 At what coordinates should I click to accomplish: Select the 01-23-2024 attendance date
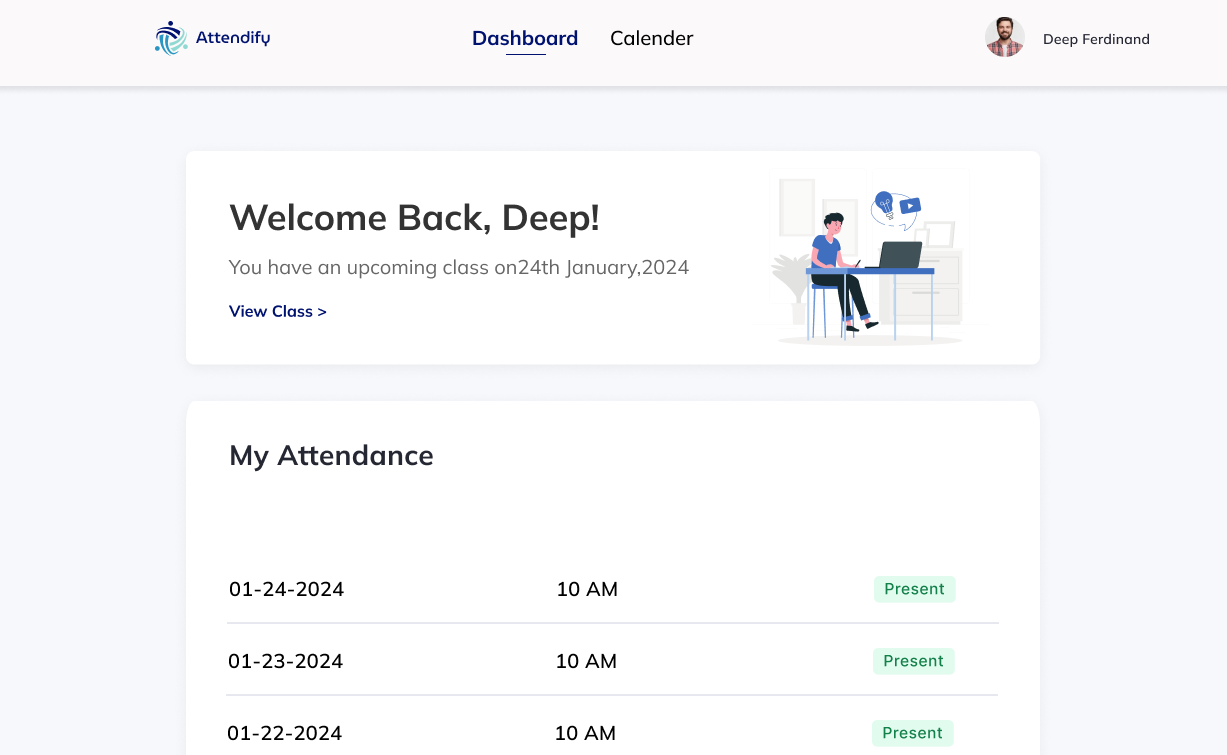tap(285, 661)
